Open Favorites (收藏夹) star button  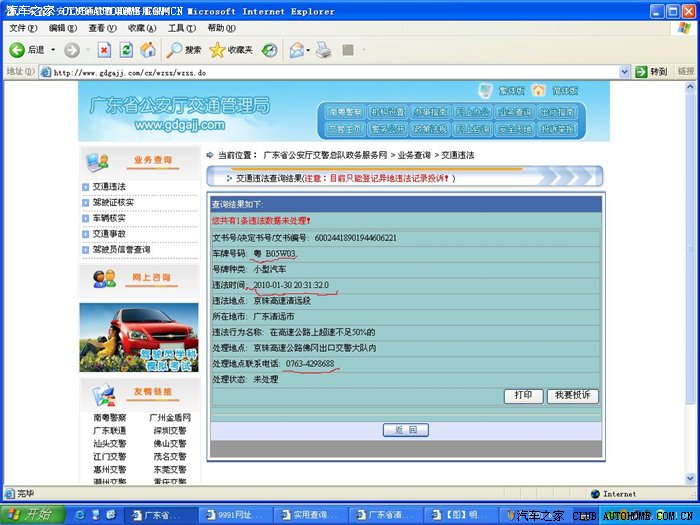[230, 50]
